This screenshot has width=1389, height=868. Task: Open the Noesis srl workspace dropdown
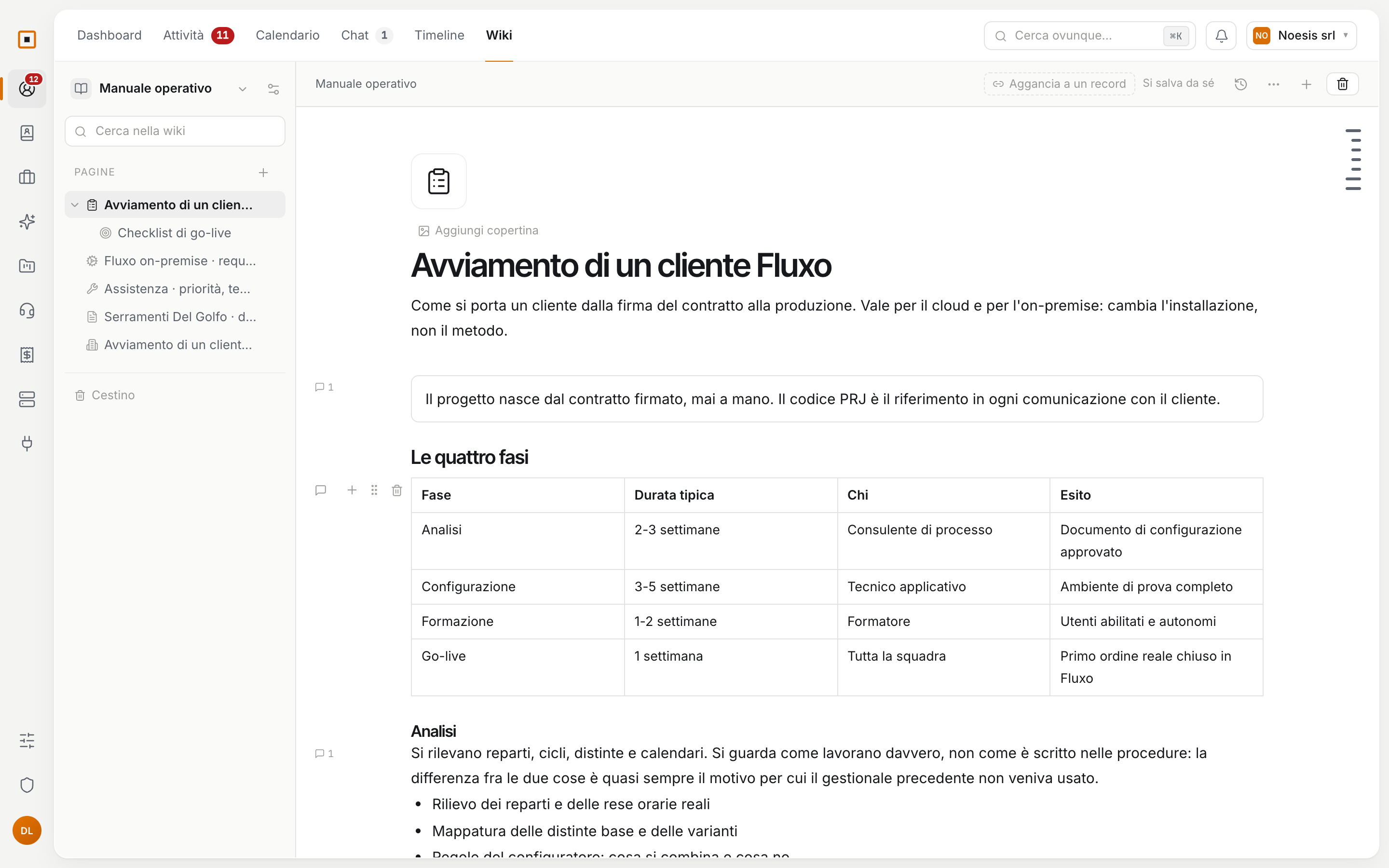[x=1301, y=36]
